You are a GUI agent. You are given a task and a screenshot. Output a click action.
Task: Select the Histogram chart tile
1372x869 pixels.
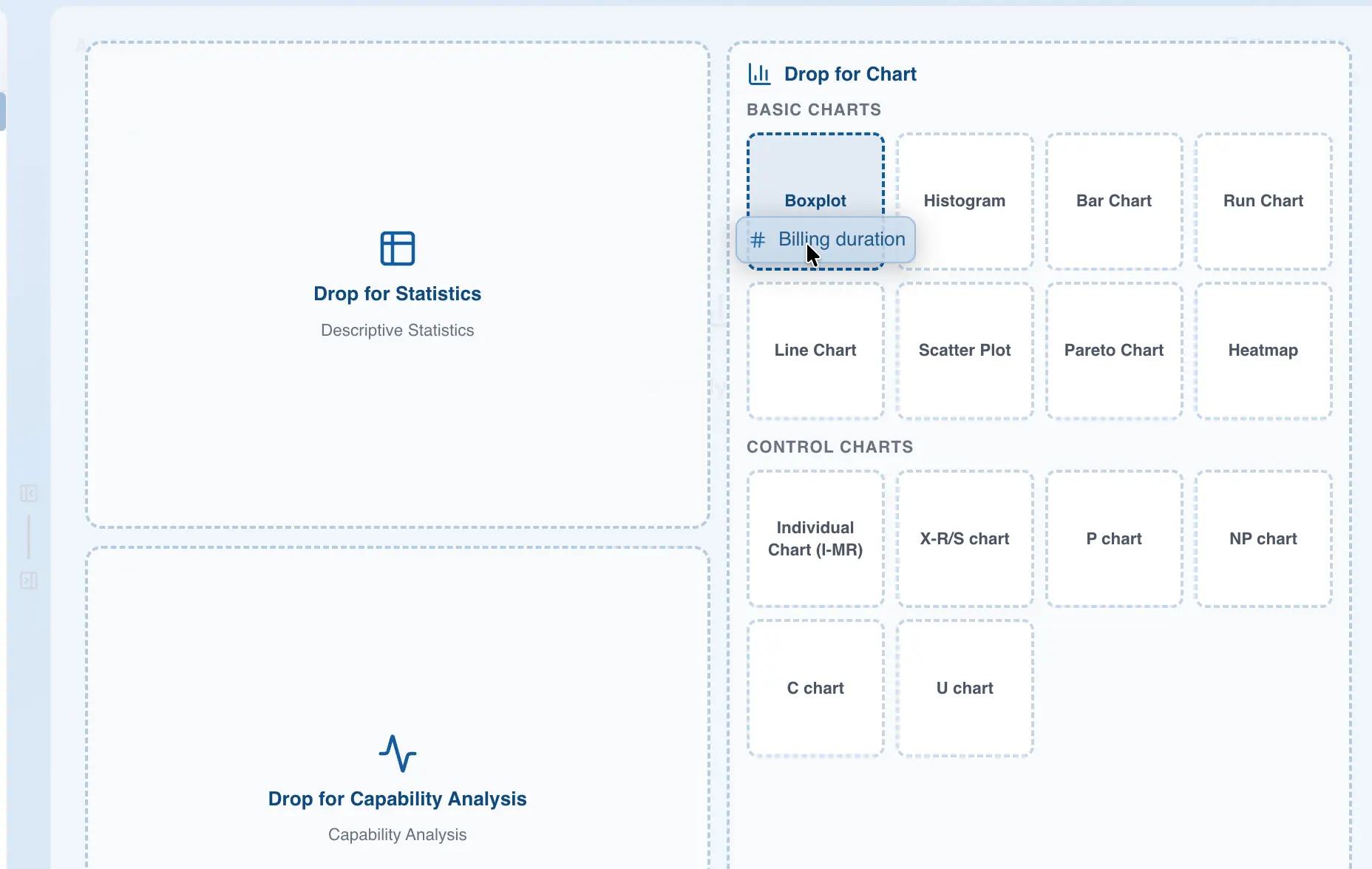(964, 200)
